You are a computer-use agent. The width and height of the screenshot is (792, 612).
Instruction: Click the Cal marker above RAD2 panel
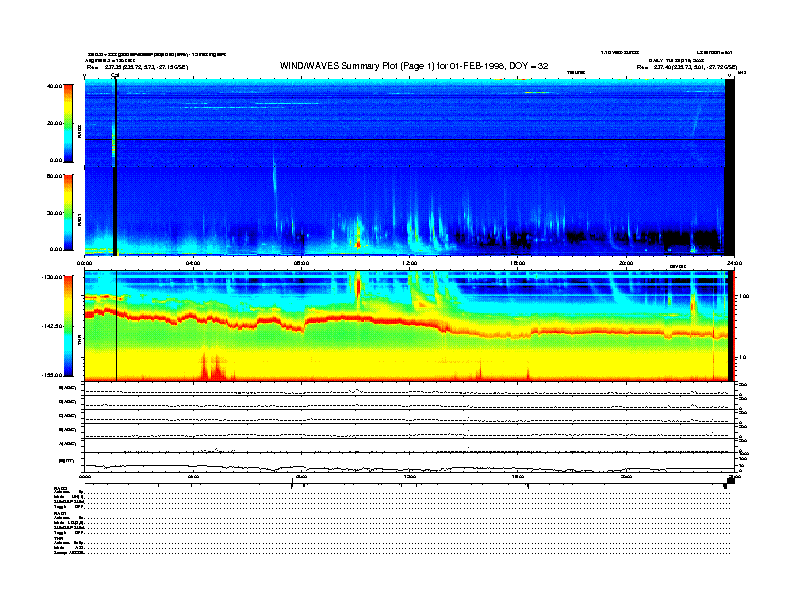pos(115,76)
